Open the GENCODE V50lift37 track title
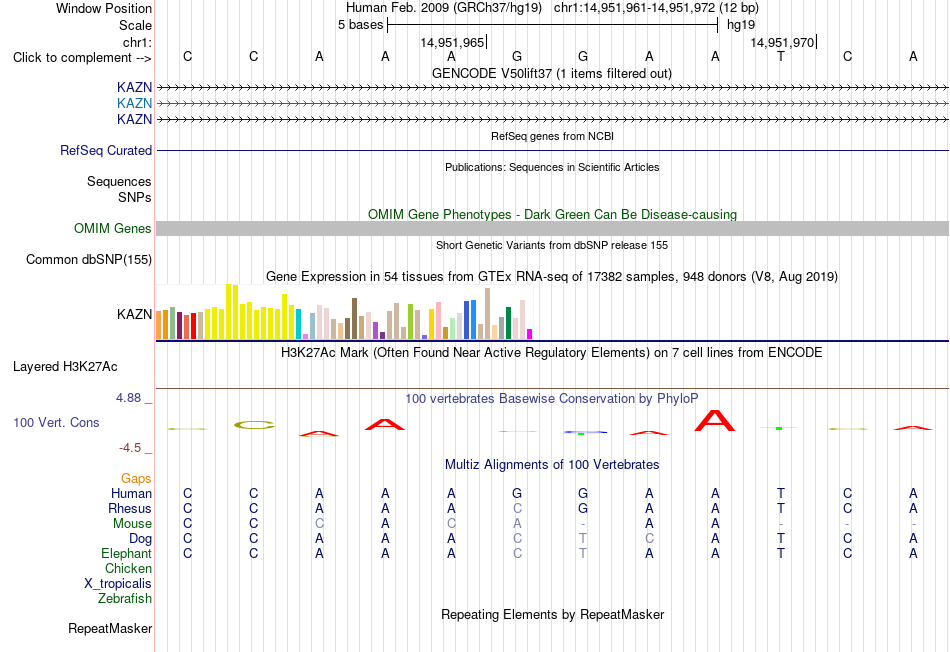This screenshot has height=652, width=950. coord(552,73)
